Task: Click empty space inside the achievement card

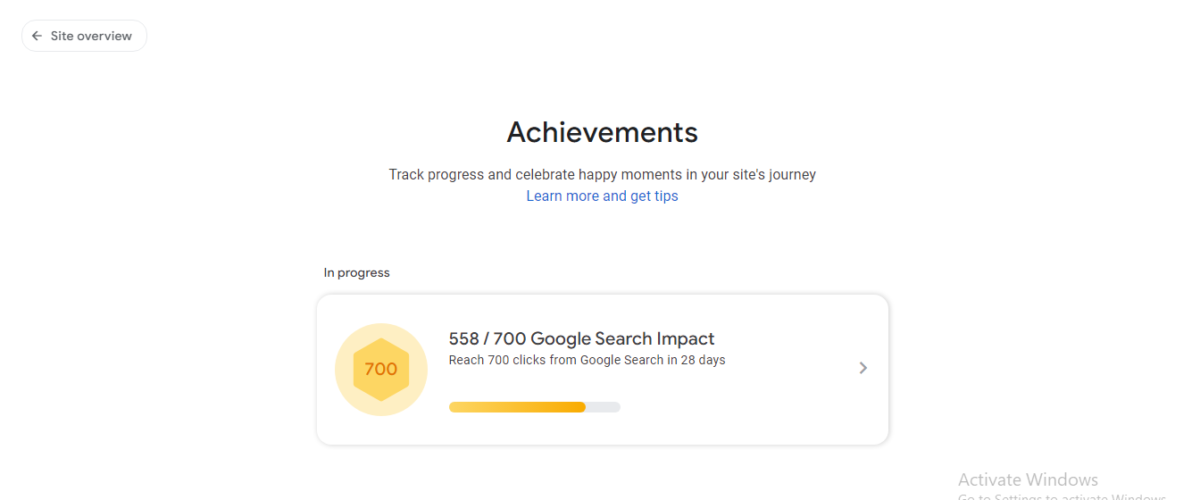Action: (x=760, y=410)
